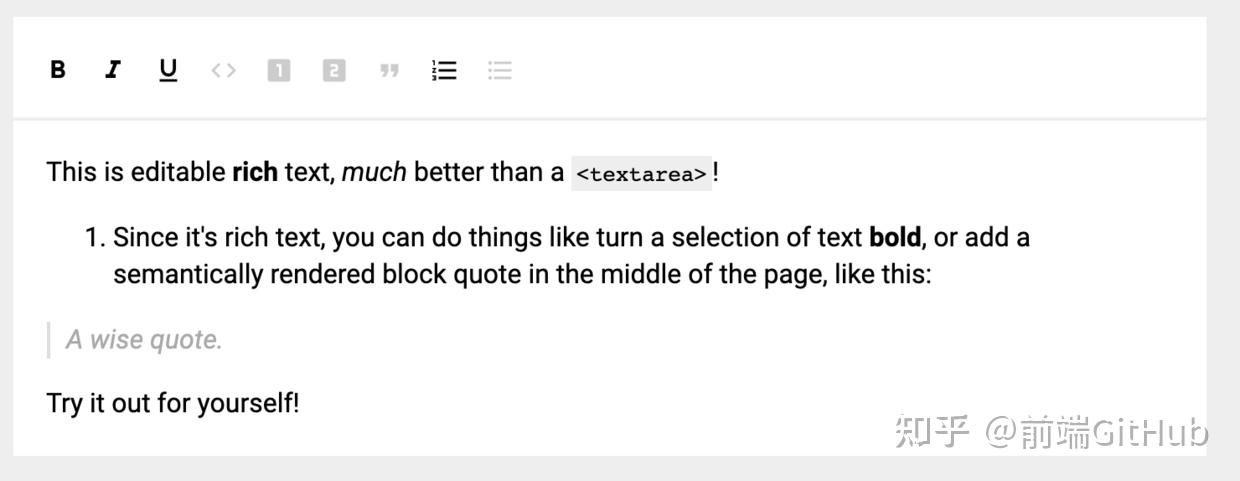Toggle the numbered list icon
This screenshot has height=481, width=1240.
[444, 70]
